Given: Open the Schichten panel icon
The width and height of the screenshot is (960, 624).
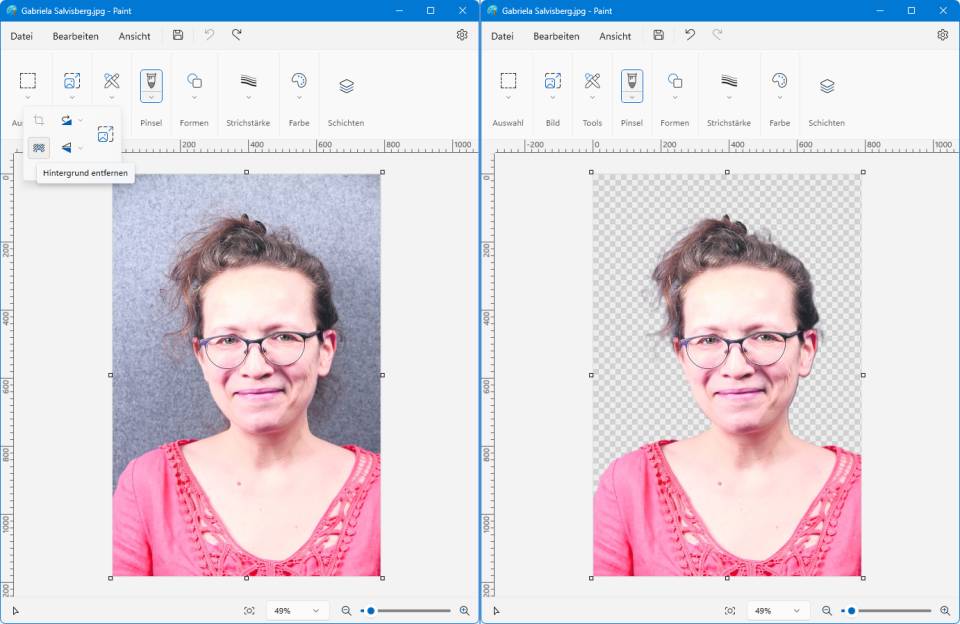Looking at the screenshot, I should 344,85.
